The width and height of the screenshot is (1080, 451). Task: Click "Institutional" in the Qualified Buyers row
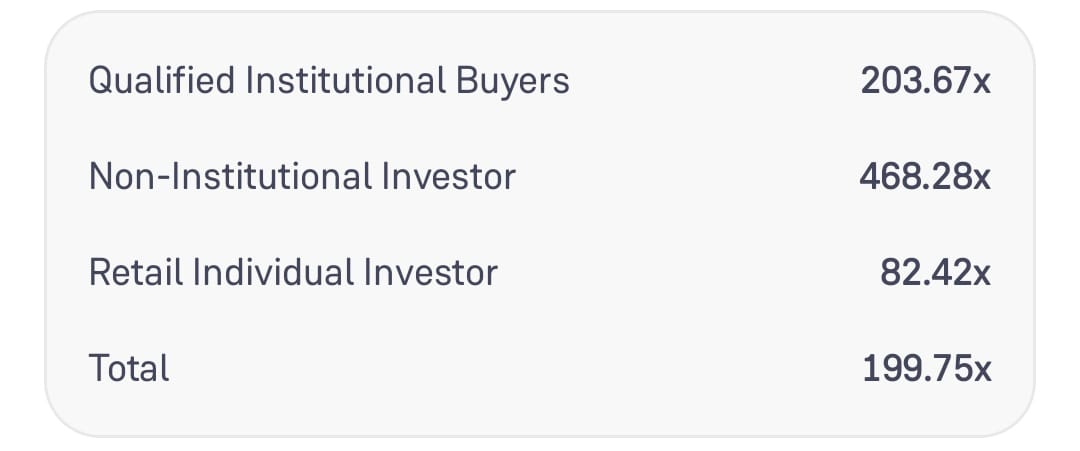pos(346,80)
